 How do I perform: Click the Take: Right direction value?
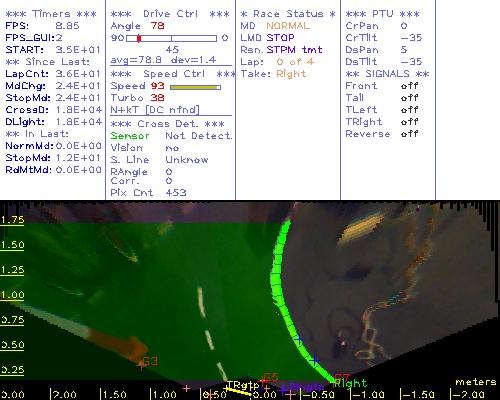[291, 74]
